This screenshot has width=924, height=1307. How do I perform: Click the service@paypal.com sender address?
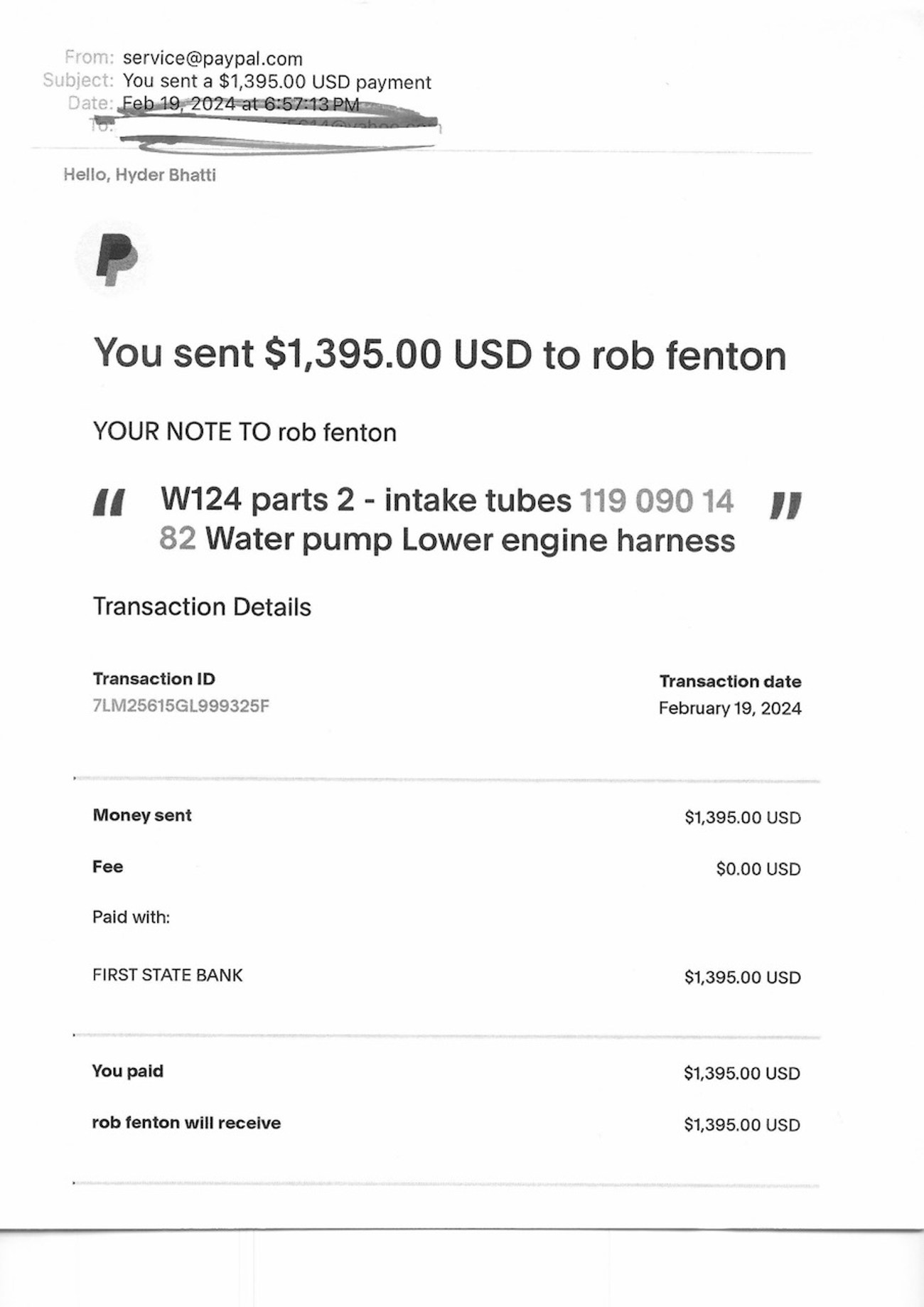coord(213,58)
